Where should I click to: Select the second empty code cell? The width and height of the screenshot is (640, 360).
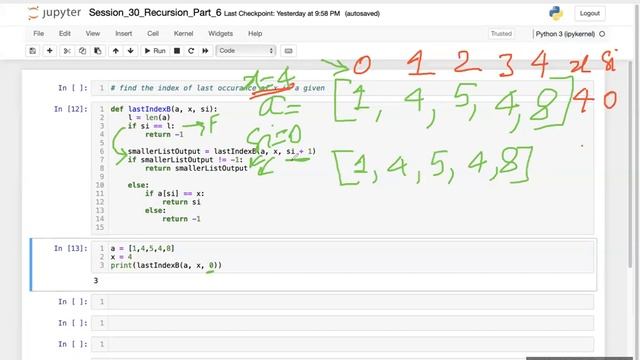coord(342,323)
